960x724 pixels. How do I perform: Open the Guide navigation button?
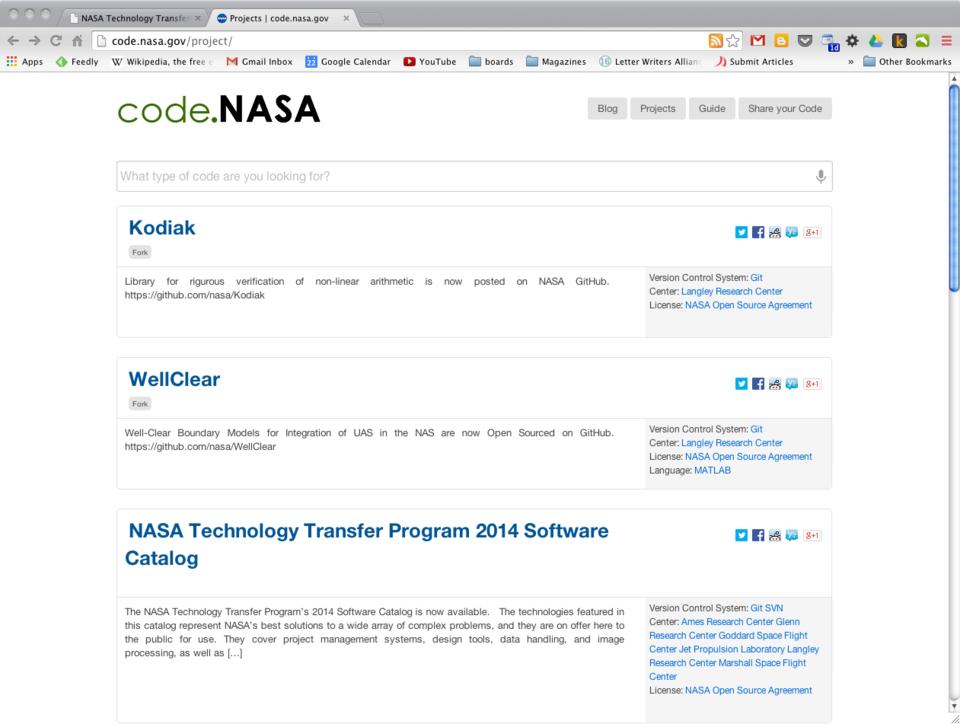(712, 109)
